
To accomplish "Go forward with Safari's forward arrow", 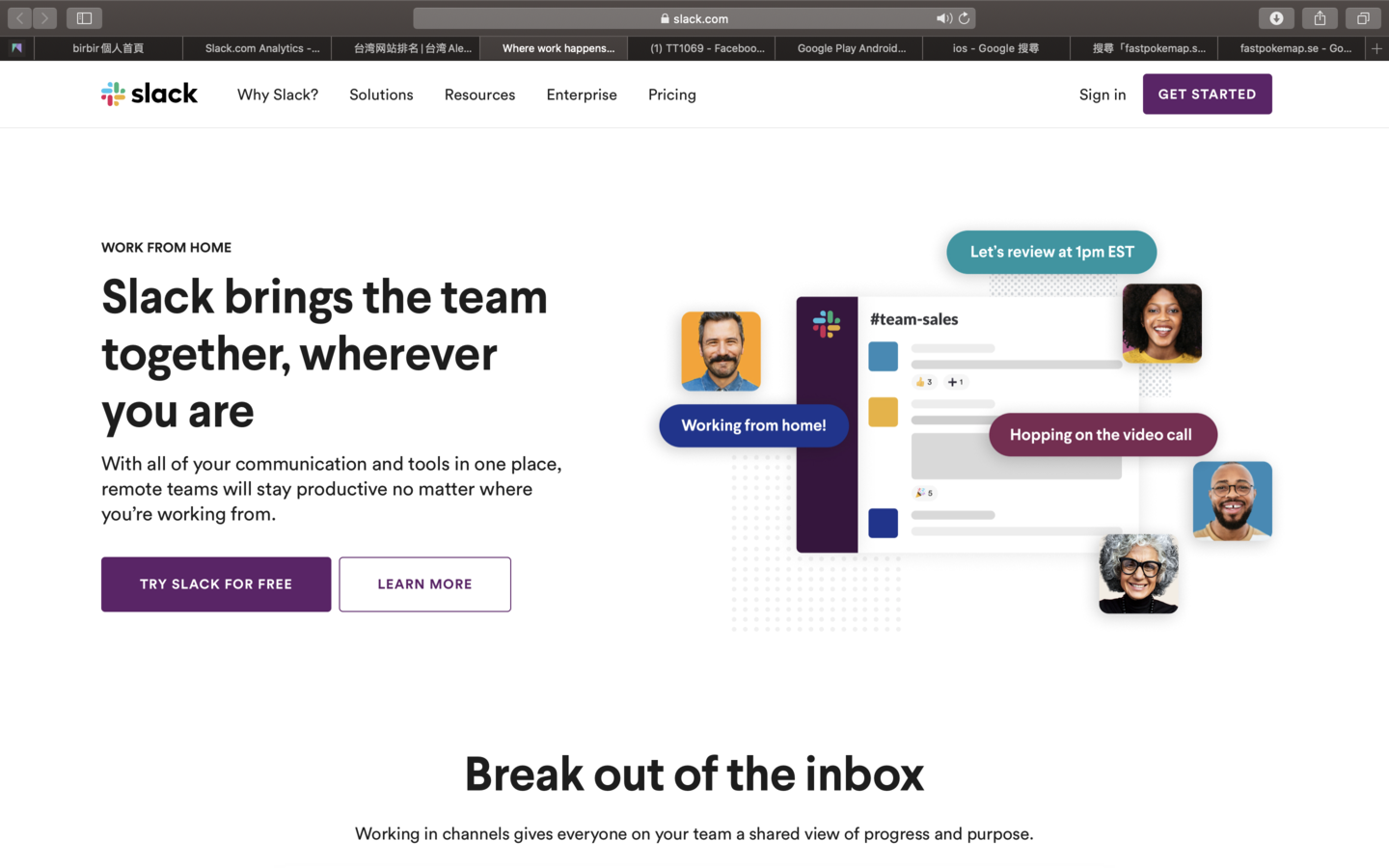I will (x=44, y=17).
